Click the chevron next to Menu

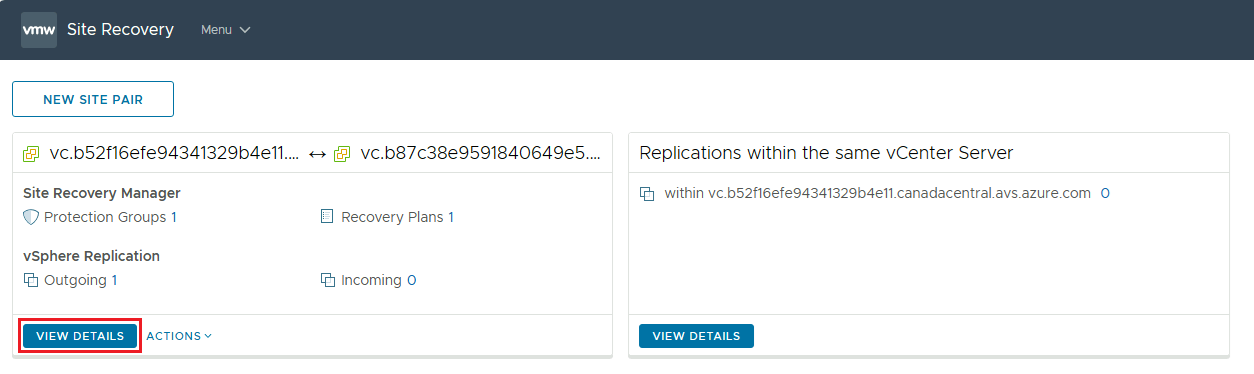245,30
